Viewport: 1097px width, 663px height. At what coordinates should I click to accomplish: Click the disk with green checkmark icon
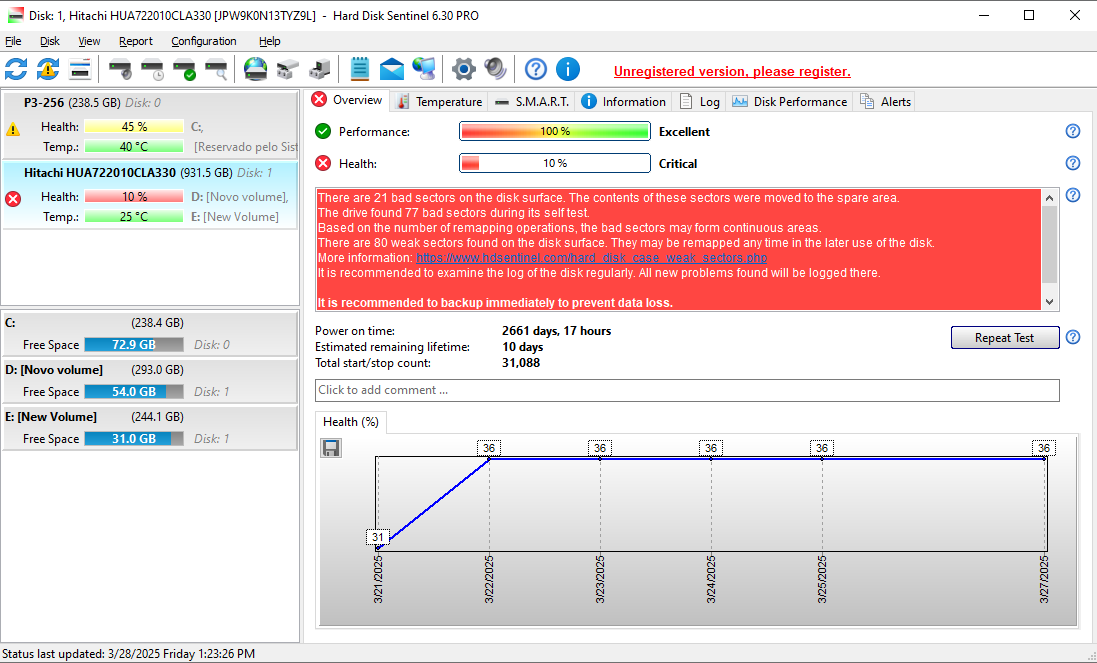pyautogui.click(x=185, y=69)
